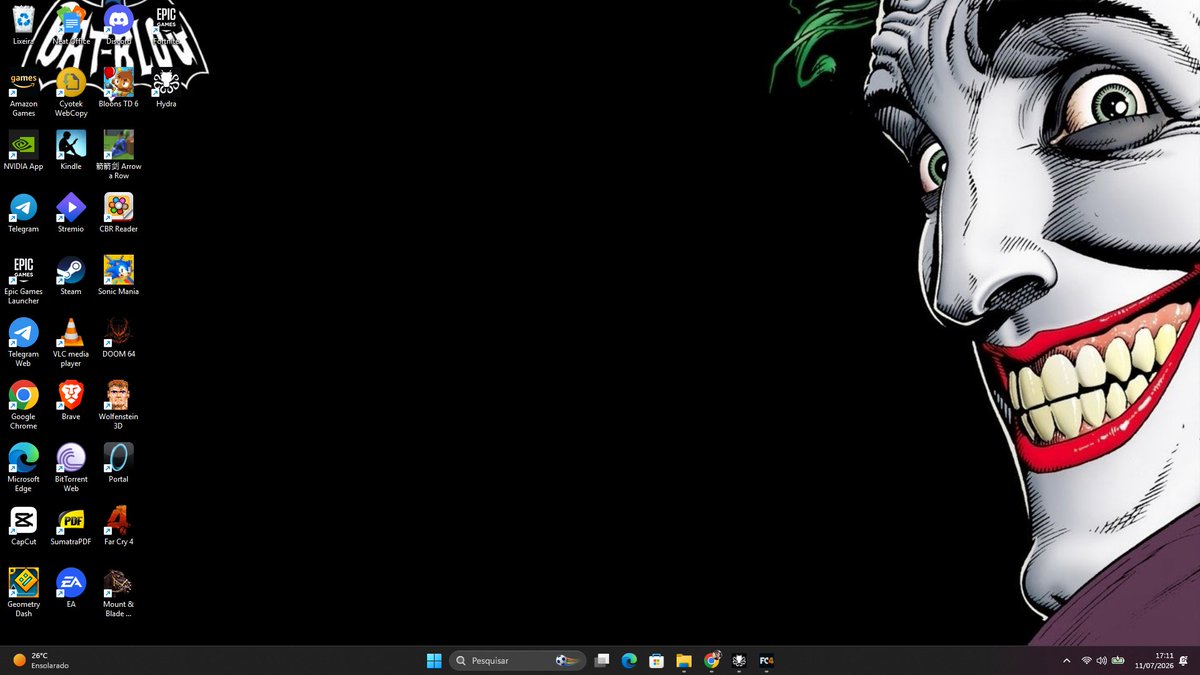Select the Epic Games Launcher shortcut
Screen dimensions: 1200x675
coord(23,280)
